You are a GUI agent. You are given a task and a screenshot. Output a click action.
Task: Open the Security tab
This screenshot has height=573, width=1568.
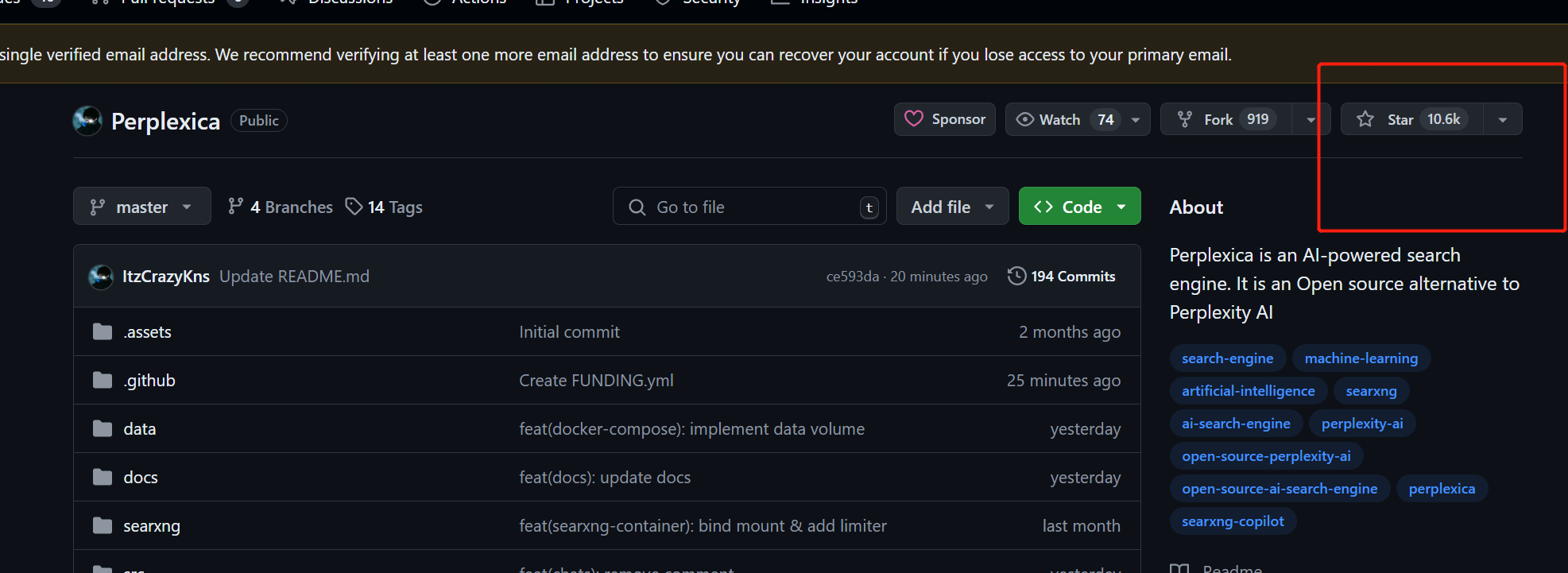tap(697, 2)
